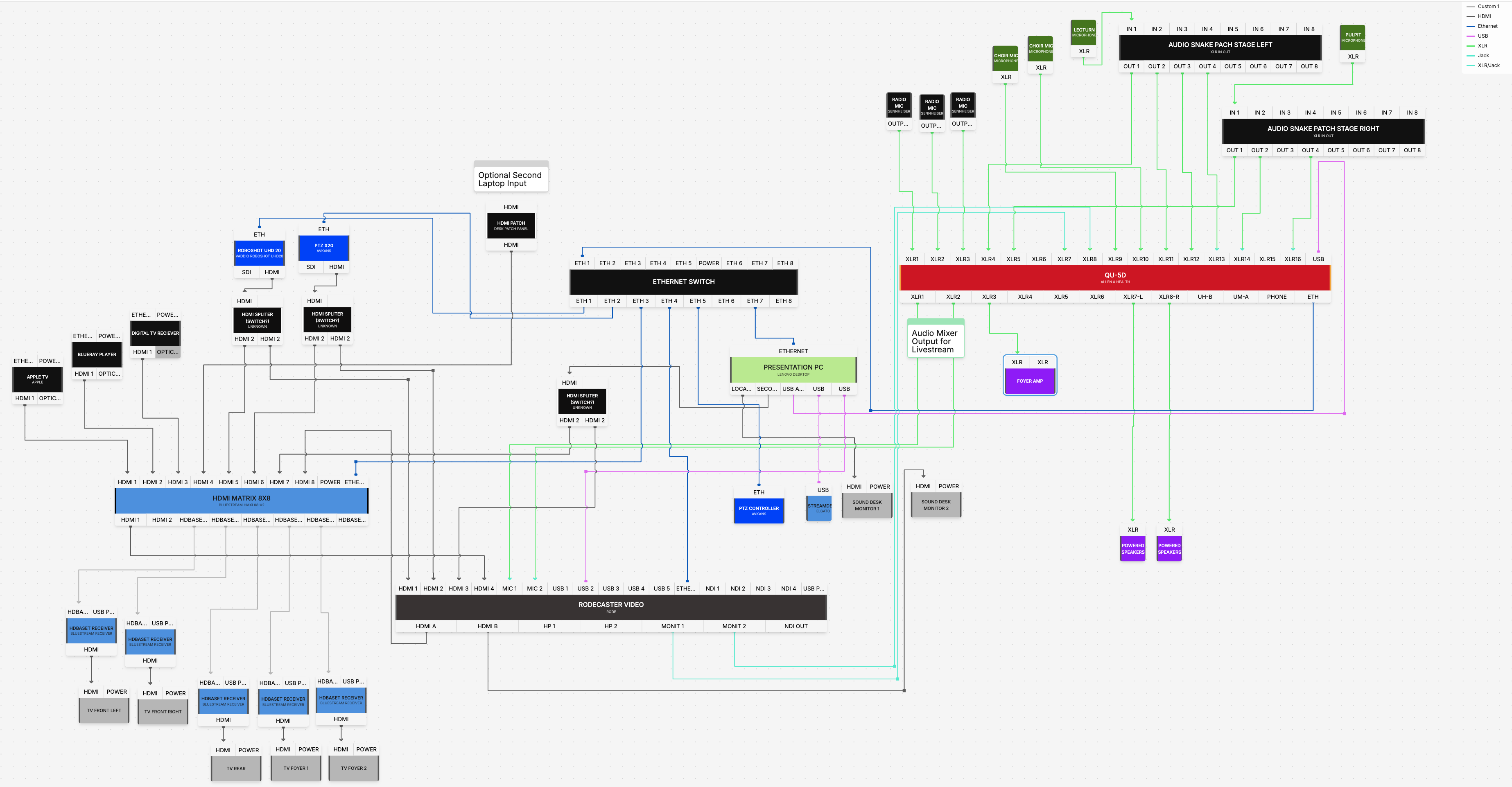Click the POWER port on HDMI Matrix 8x8
Screen dimensions: 1512x787
[x=330, y=483]
